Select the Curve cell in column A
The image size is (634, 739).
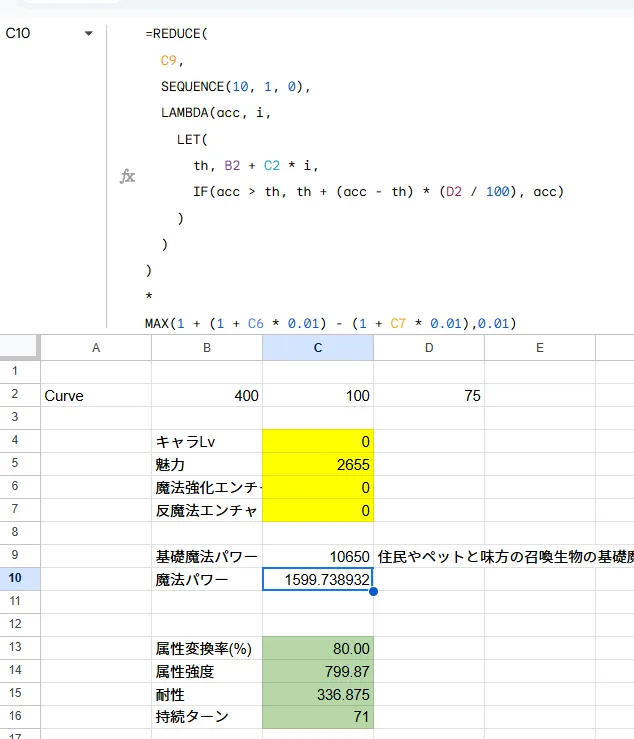click(96, 395)
